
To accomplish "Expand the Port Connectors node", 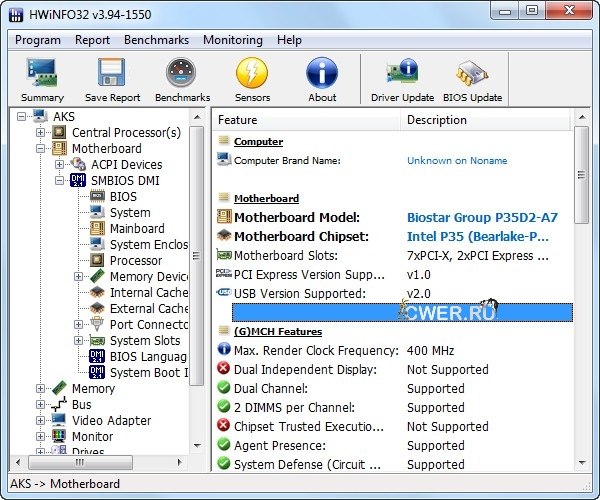I will [78, 325].
